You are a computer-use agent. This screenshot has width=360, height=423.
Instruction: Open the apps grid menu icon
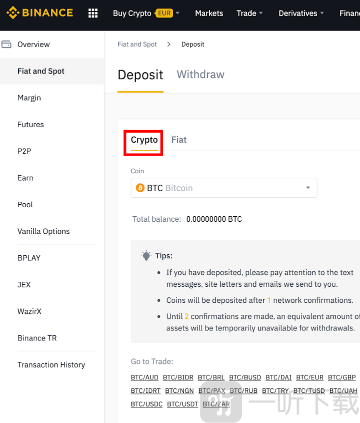[x=93, y=13]
